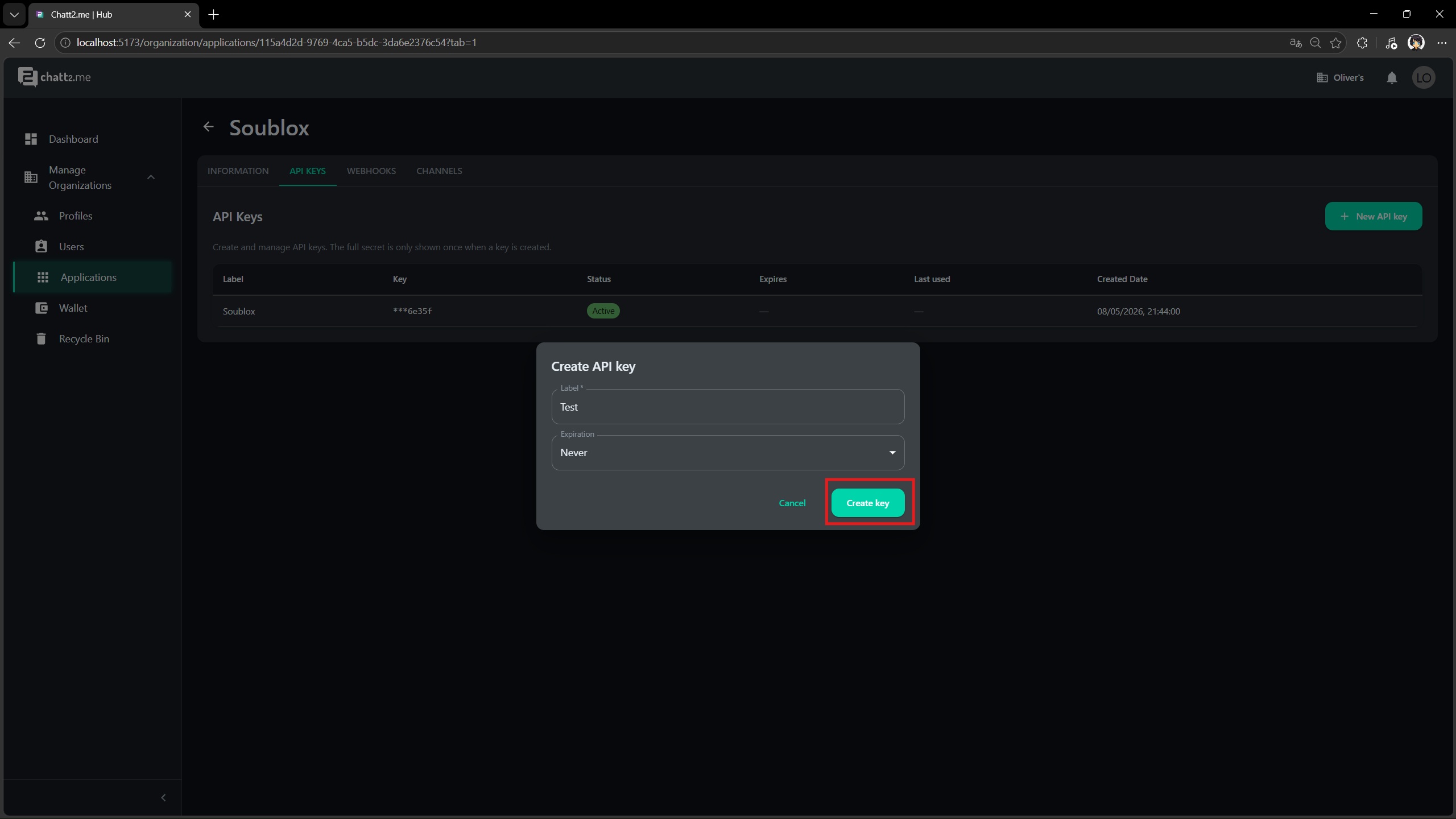Screen dimensions: 1456x819
Task: Open Recycle Bin in the sidebar
Action: click(x=93, y=339)
